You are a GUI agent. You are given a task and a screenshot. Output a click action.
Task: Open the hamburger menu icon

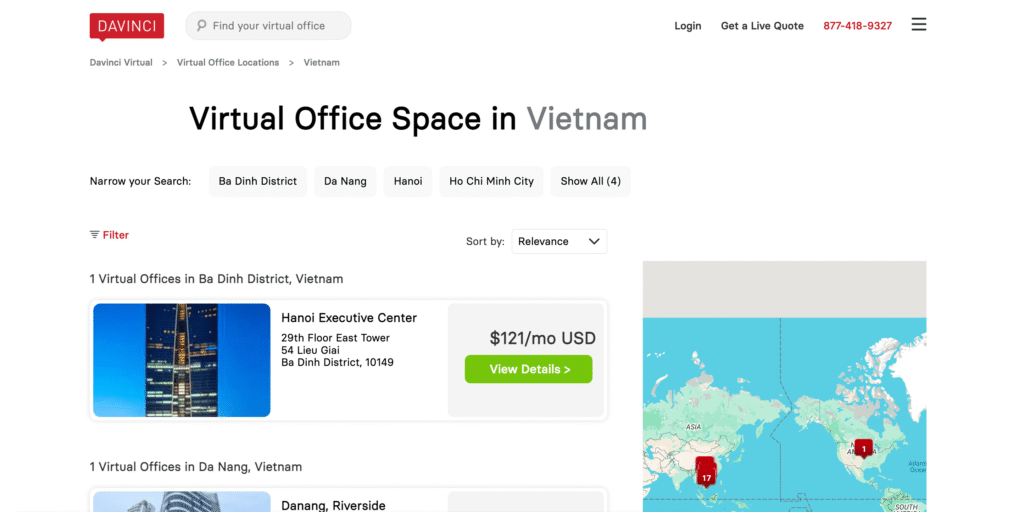919,25
